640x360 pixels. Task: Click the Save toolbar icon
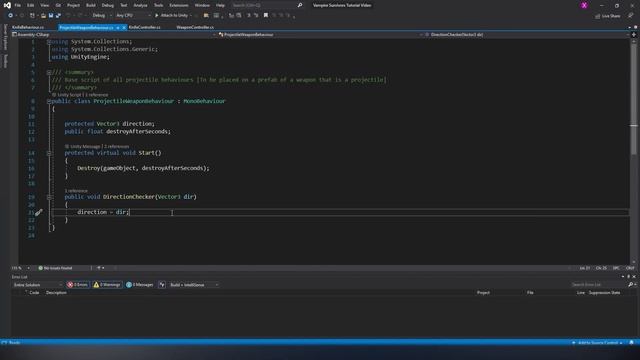click(x=51, y=16)
